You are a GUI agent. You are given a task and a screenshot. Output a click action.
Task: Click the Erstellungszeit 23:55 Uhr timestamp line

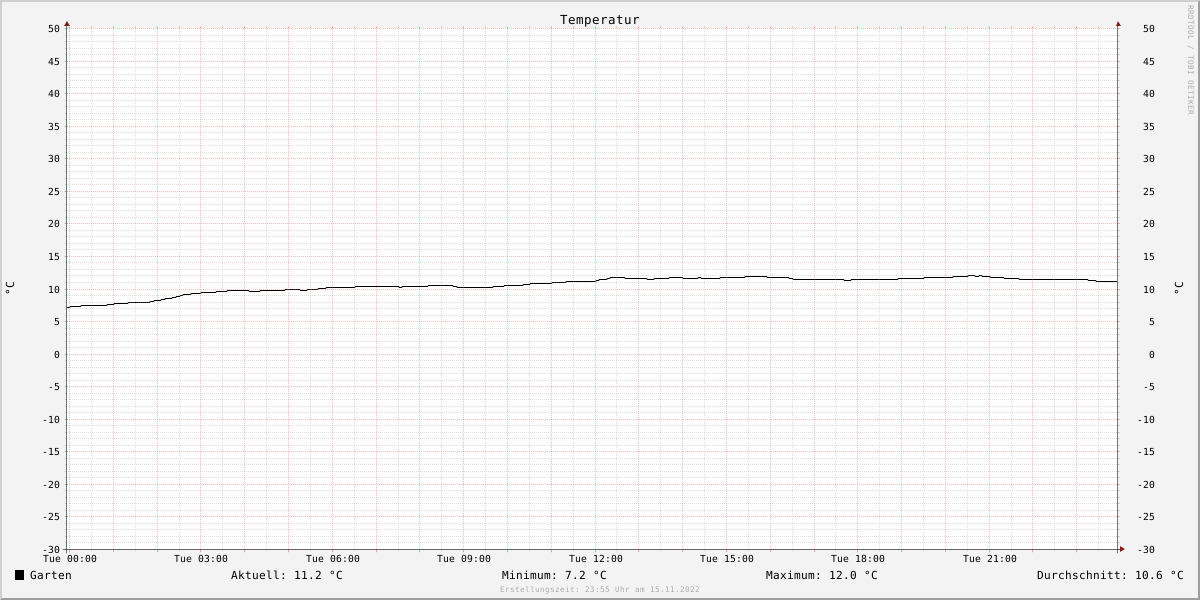(x=600, y=590)
